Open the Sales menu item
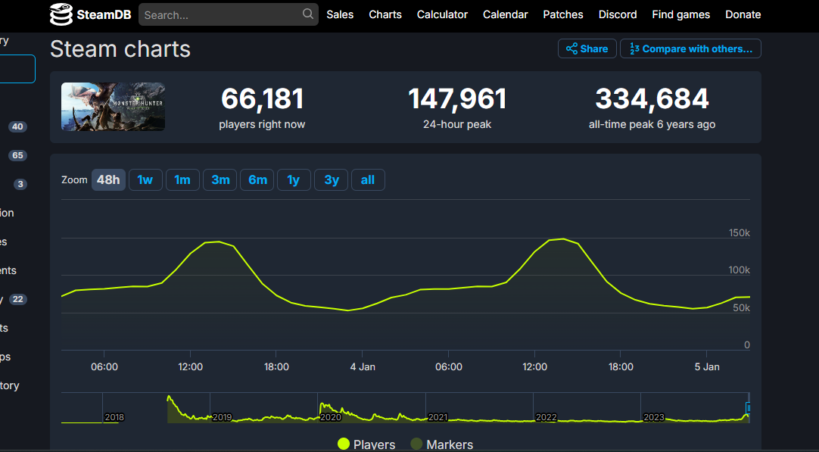Screen dimensions: 819x452 pyautogui.click(x=340, y=15)
